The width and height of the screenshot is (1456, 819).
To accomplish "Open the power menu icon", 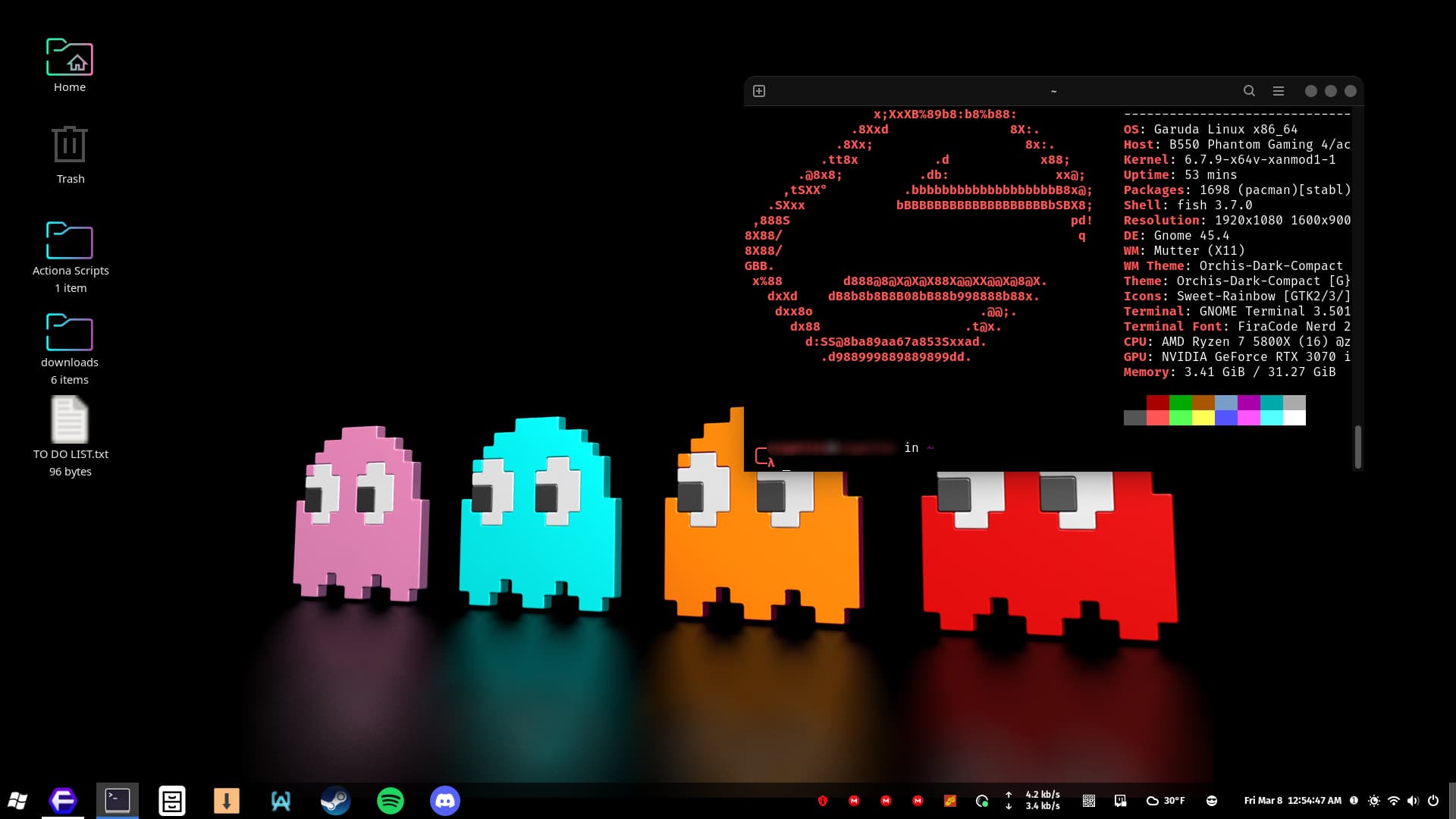I will 1433,801.
